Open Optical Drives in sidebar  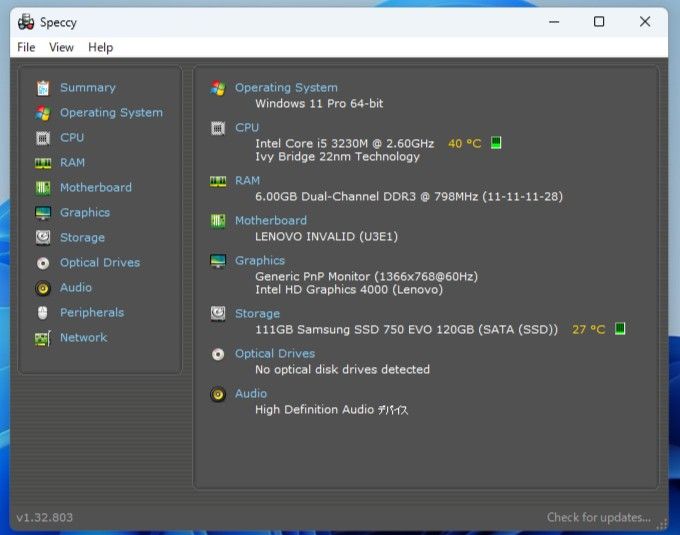tap(100, 262)
